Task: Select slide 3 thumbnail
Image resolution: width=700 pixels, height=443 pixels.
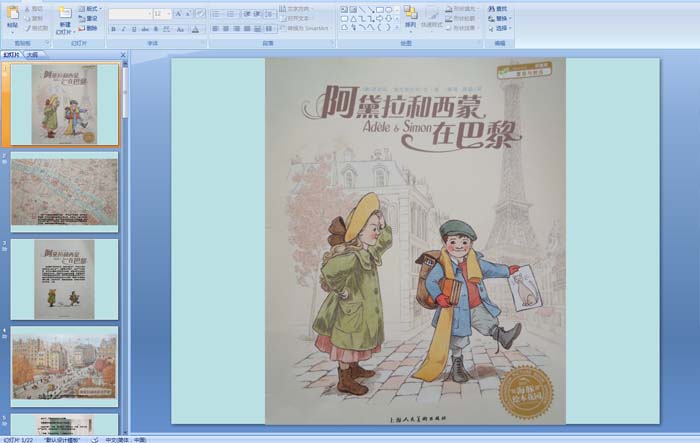Action: [64, 279]
